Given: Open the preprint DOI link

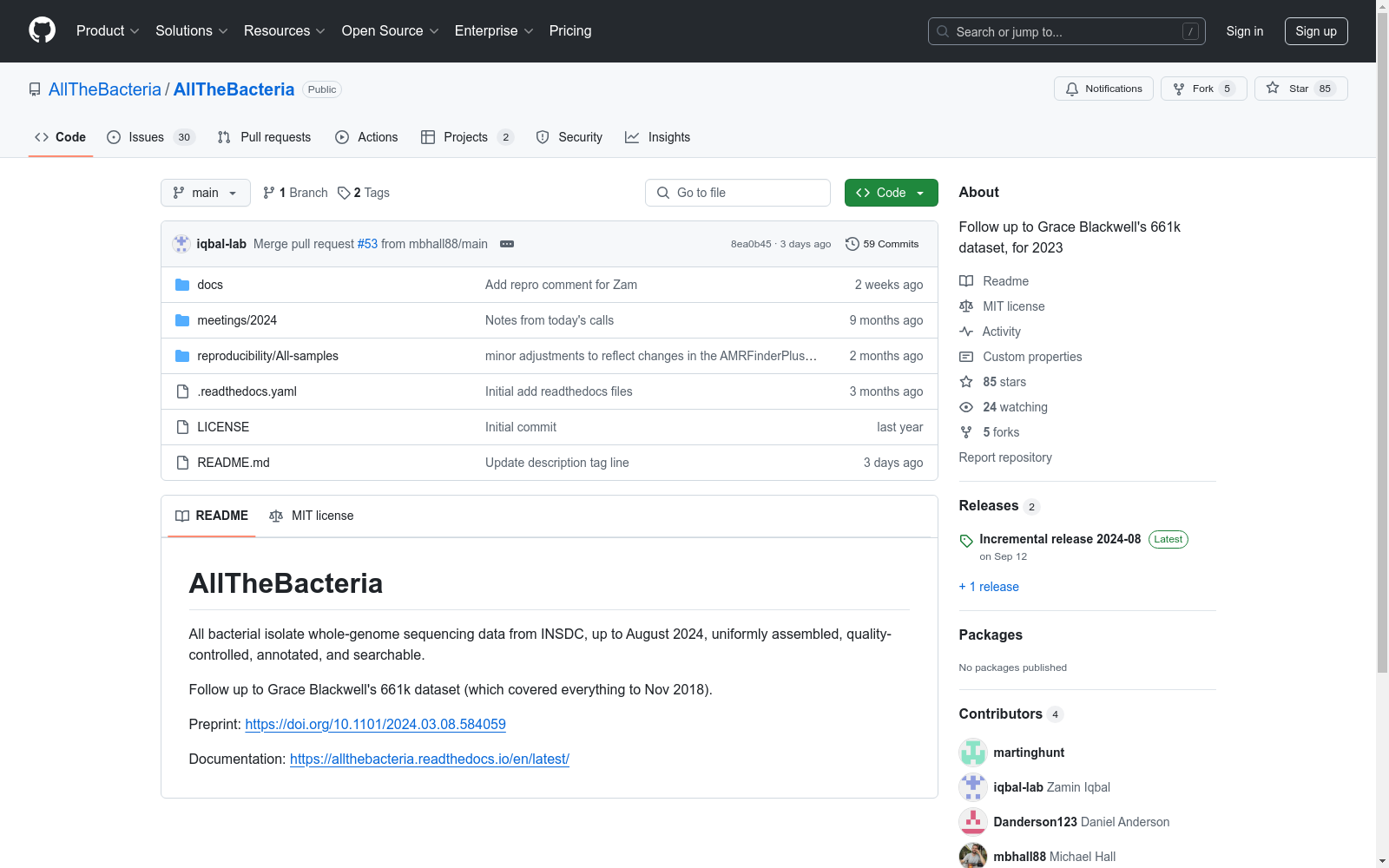Looking at the screenshot, I should [x=375, y=724].
